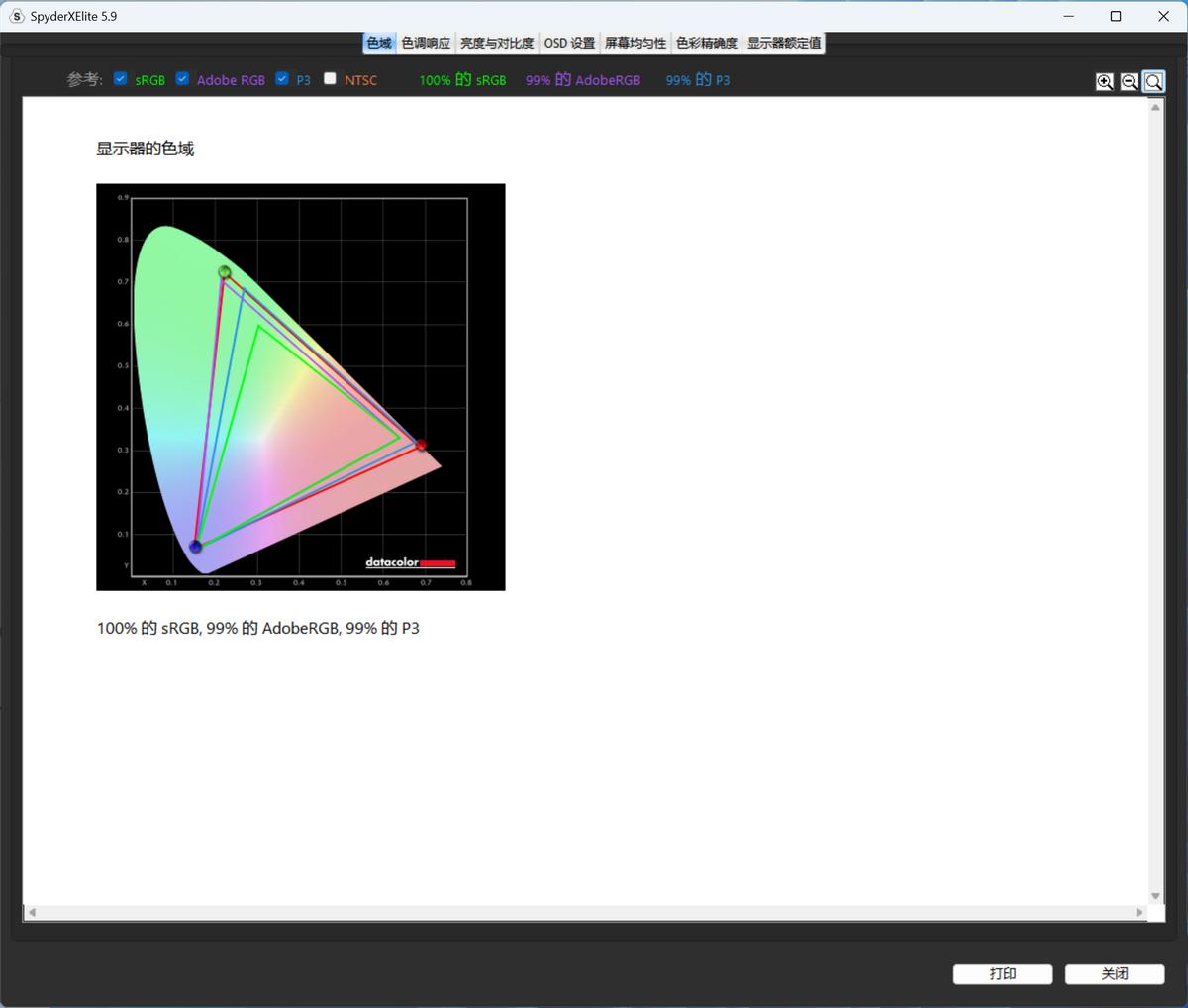Image resolution: width=1188 pixels, height=1008 pixels.
Task: Uncheck the P3 reference checkbox
Action: (282, 78)
